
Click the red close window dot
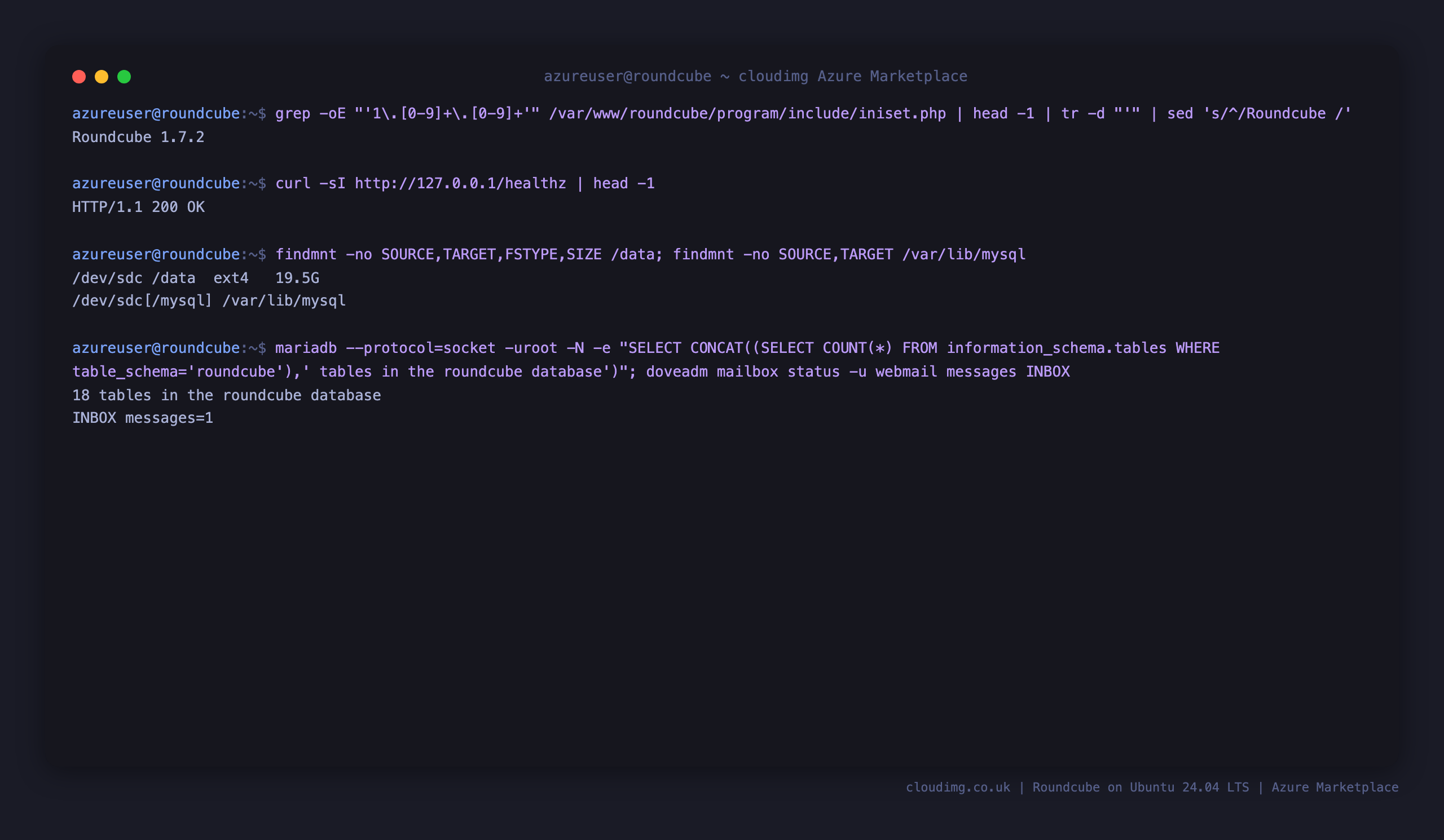[79, 77]
